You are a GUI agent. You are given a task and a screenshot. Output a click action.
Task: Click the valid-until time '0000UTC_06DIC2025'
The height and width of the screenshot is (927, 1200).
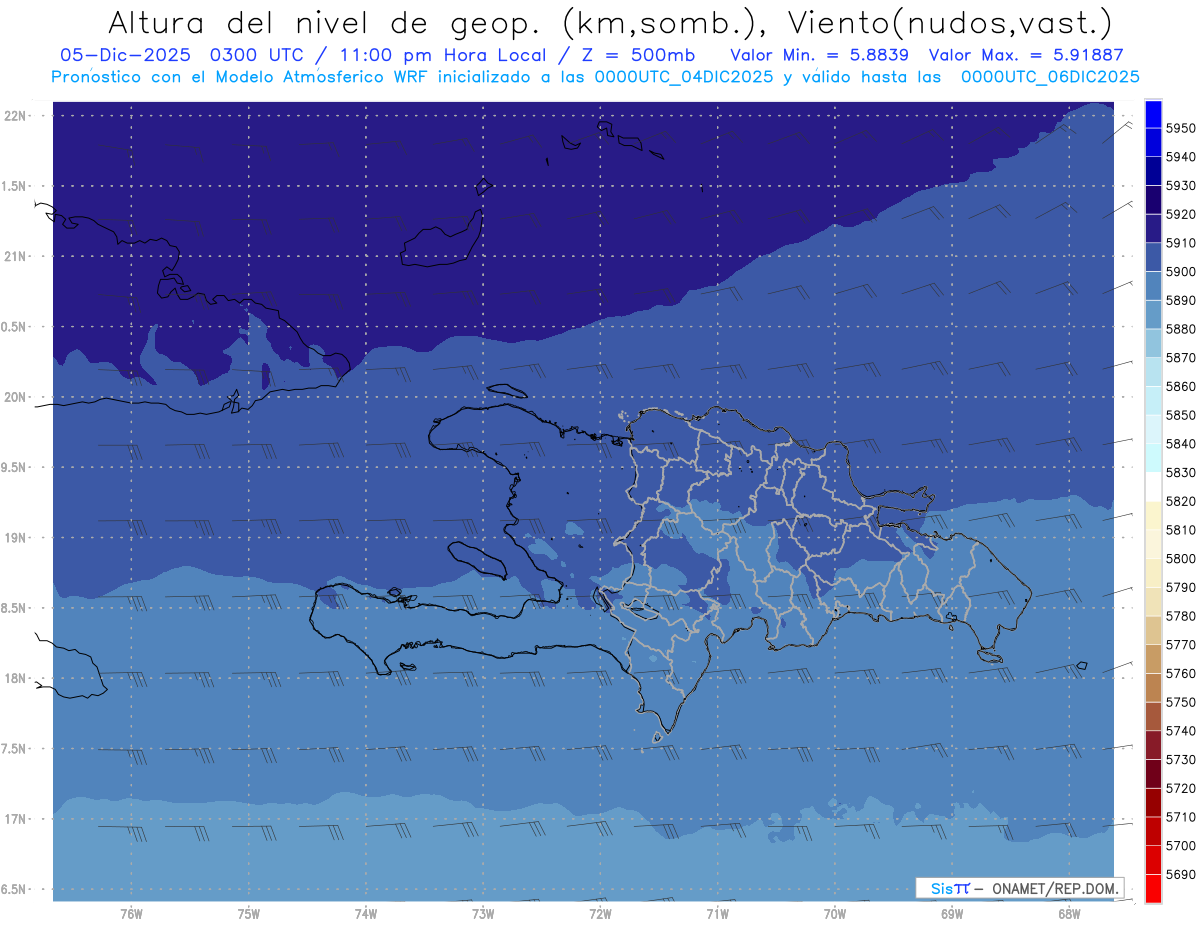tap(1049, 77)
